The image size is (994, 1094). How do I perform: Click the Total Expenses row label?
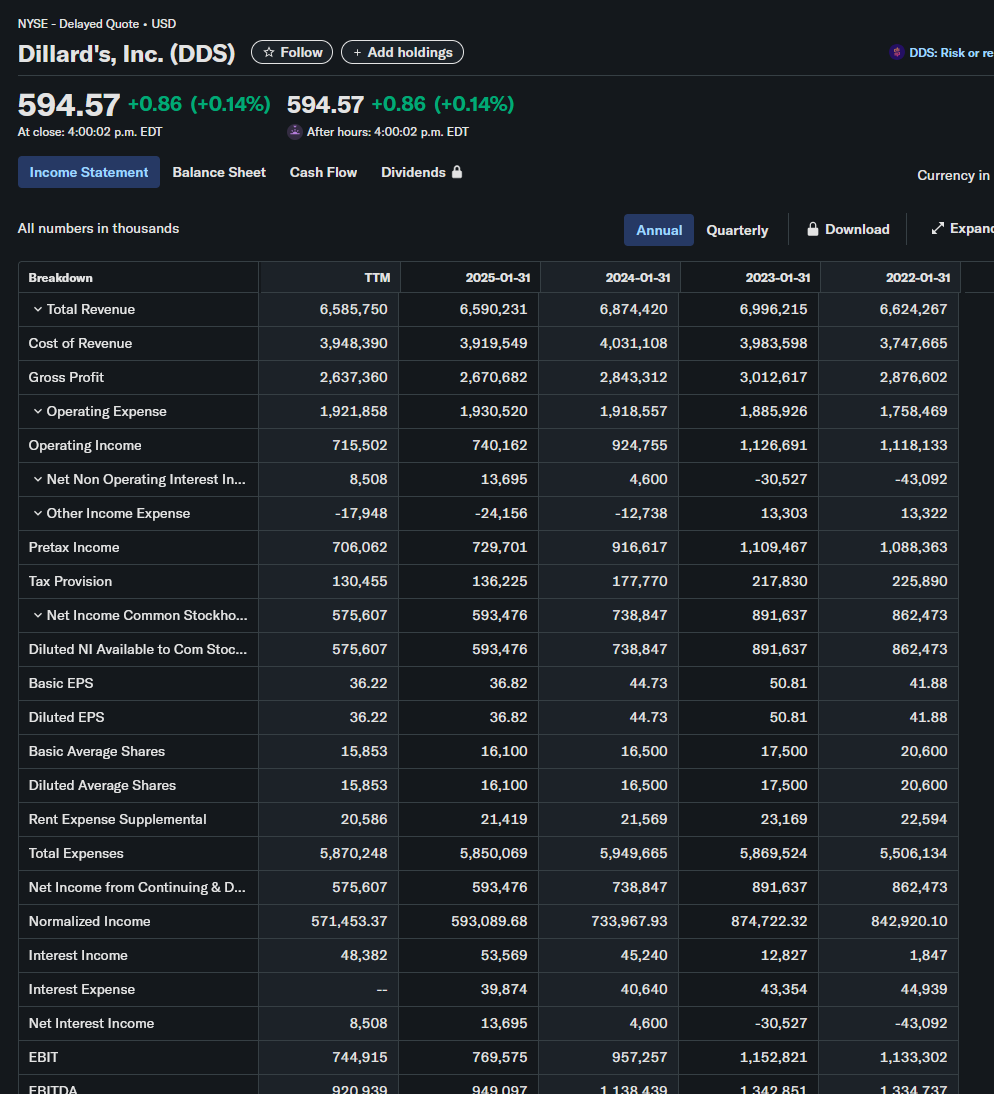click(76, 853)
